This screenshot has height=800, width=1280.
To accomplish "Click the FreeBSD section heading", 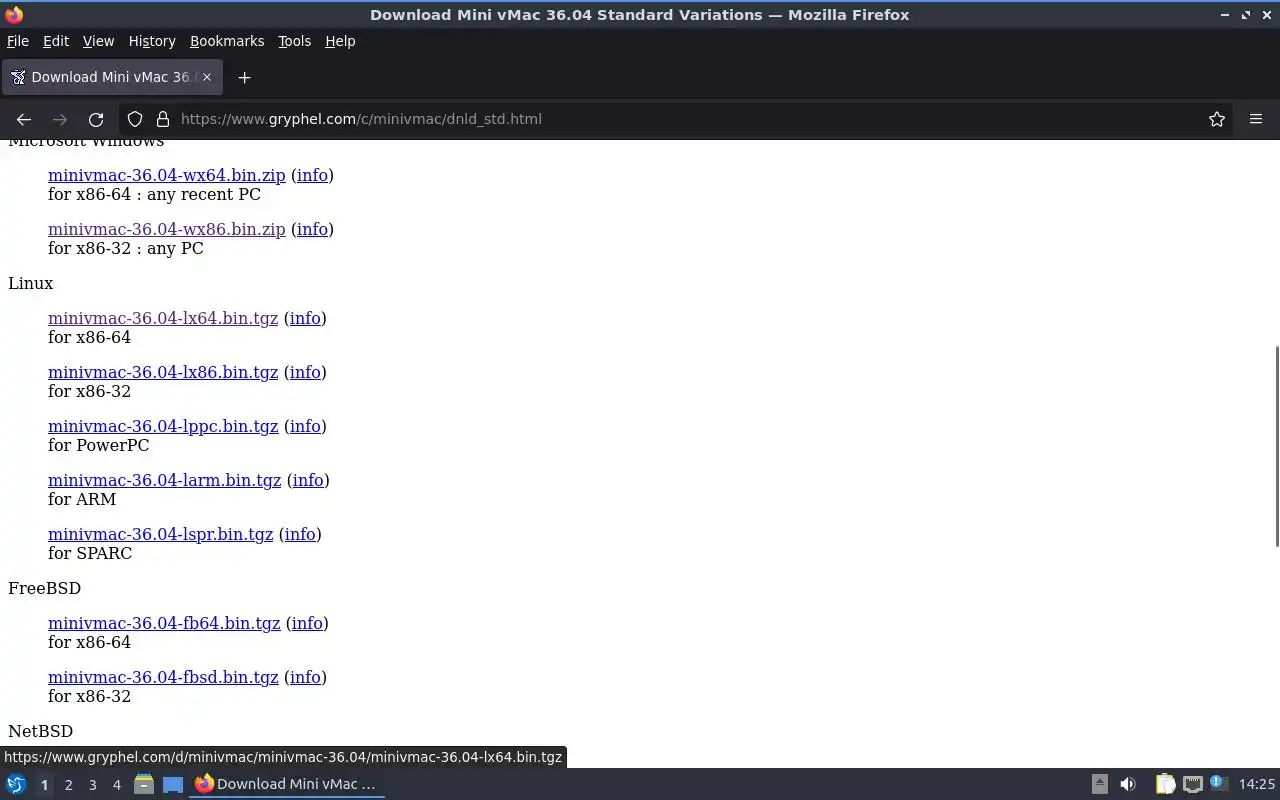I will (45, 588).
